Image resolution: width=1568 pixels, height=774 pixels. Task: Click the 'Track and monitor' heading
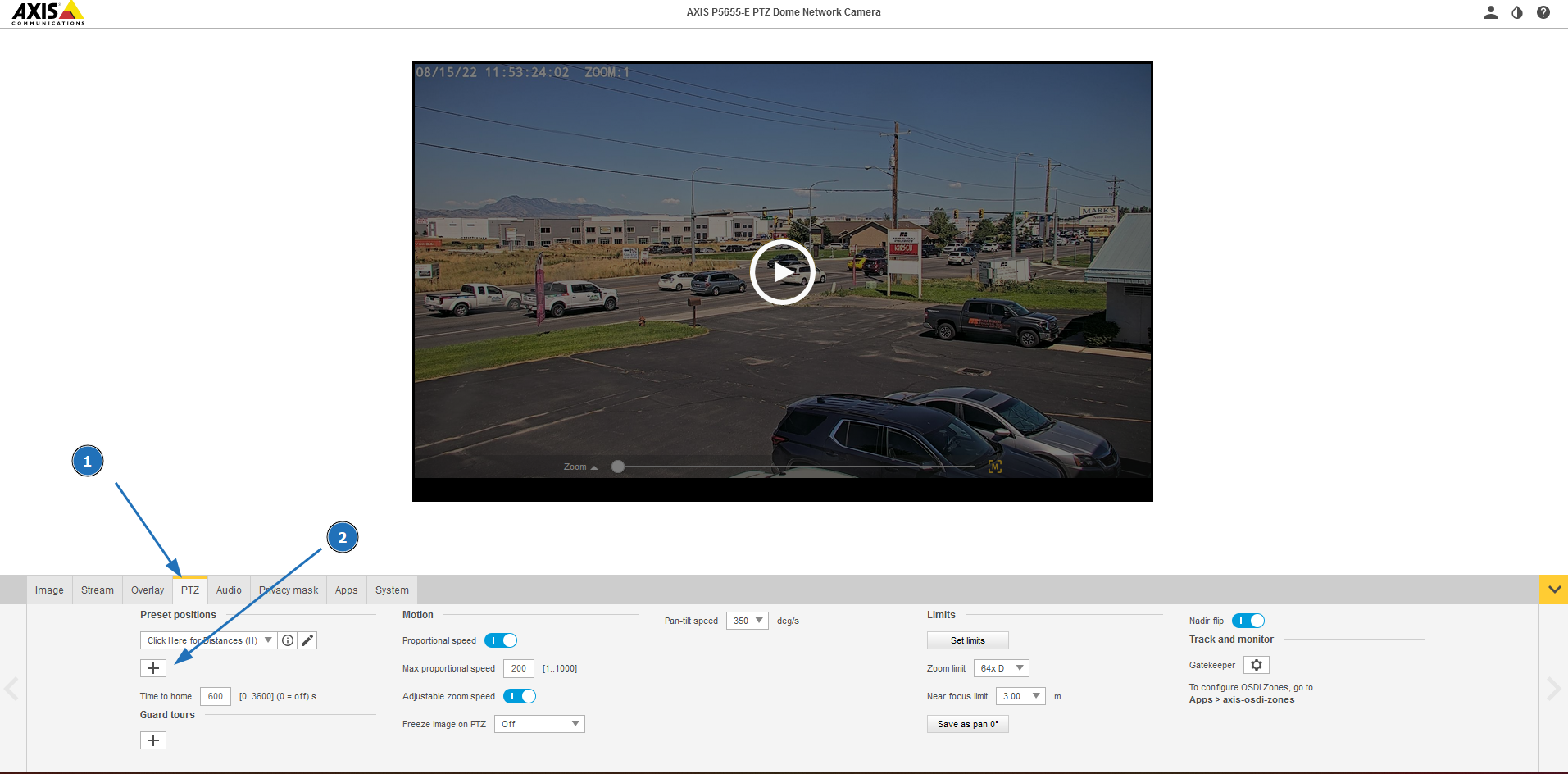(x=1231, y=640)
